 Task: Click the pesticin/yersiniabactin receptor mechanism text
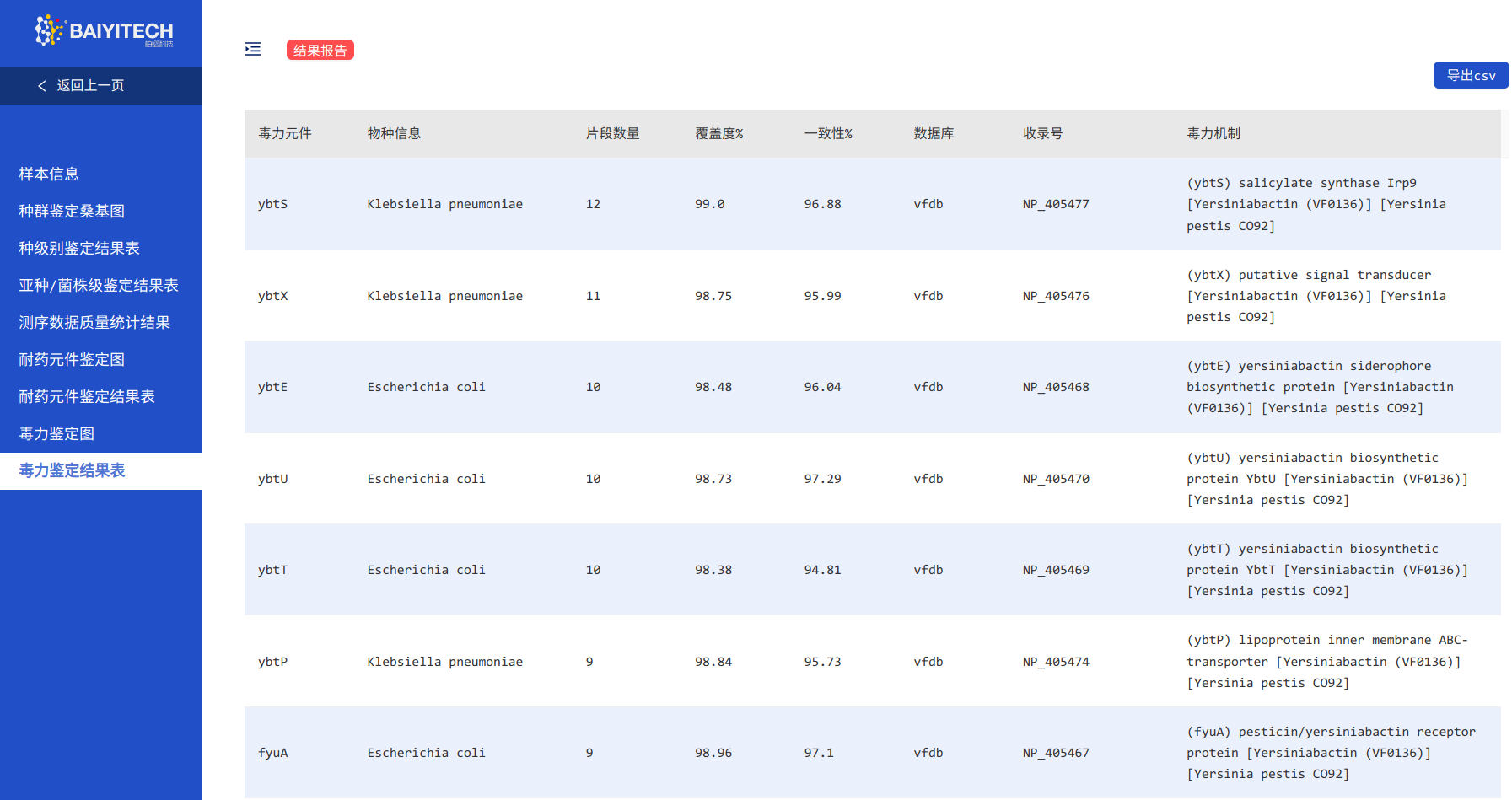[1332, 753]
